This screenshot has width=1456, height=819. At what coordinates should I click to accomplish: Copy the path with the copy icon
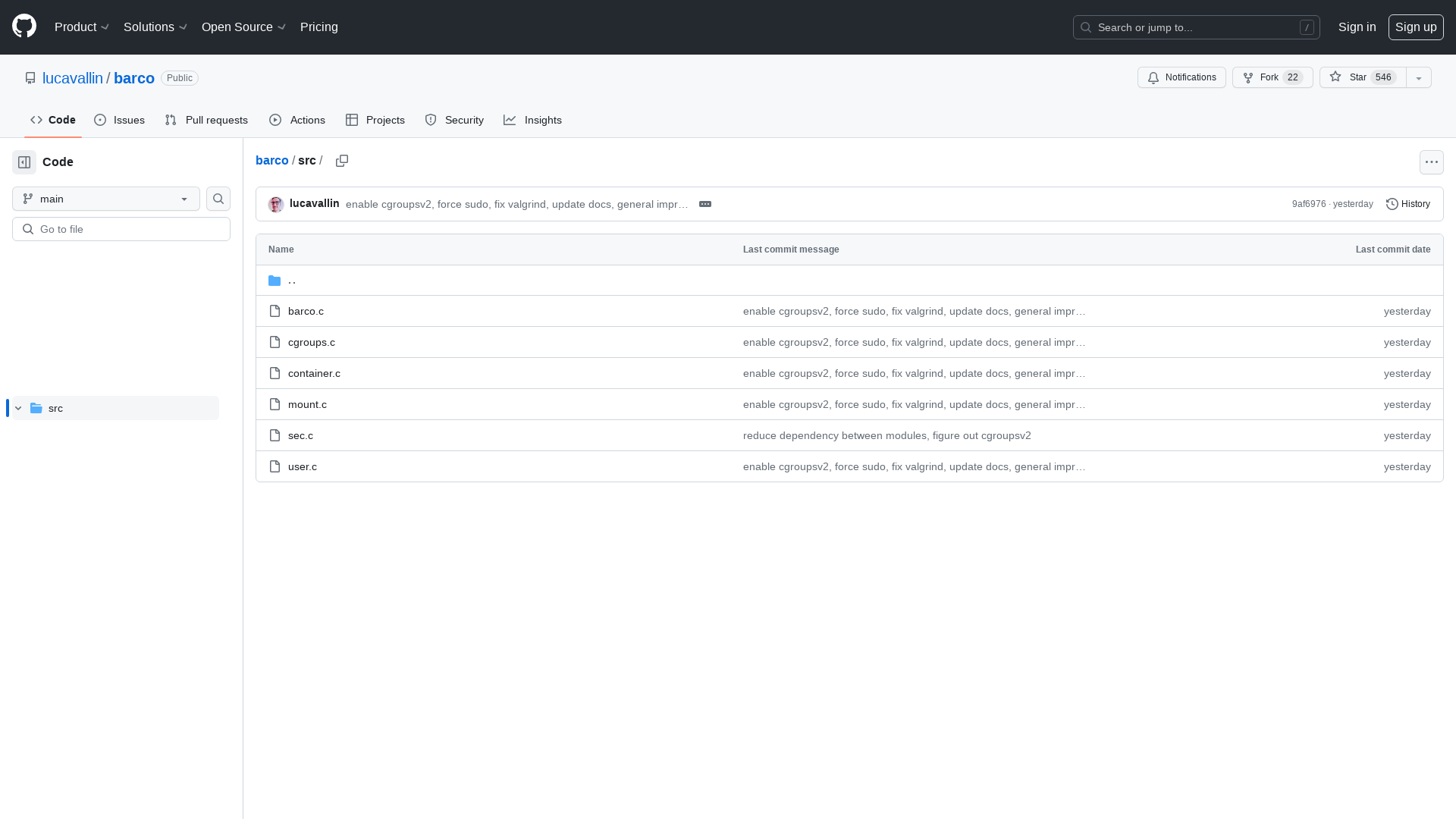[342, 161]
